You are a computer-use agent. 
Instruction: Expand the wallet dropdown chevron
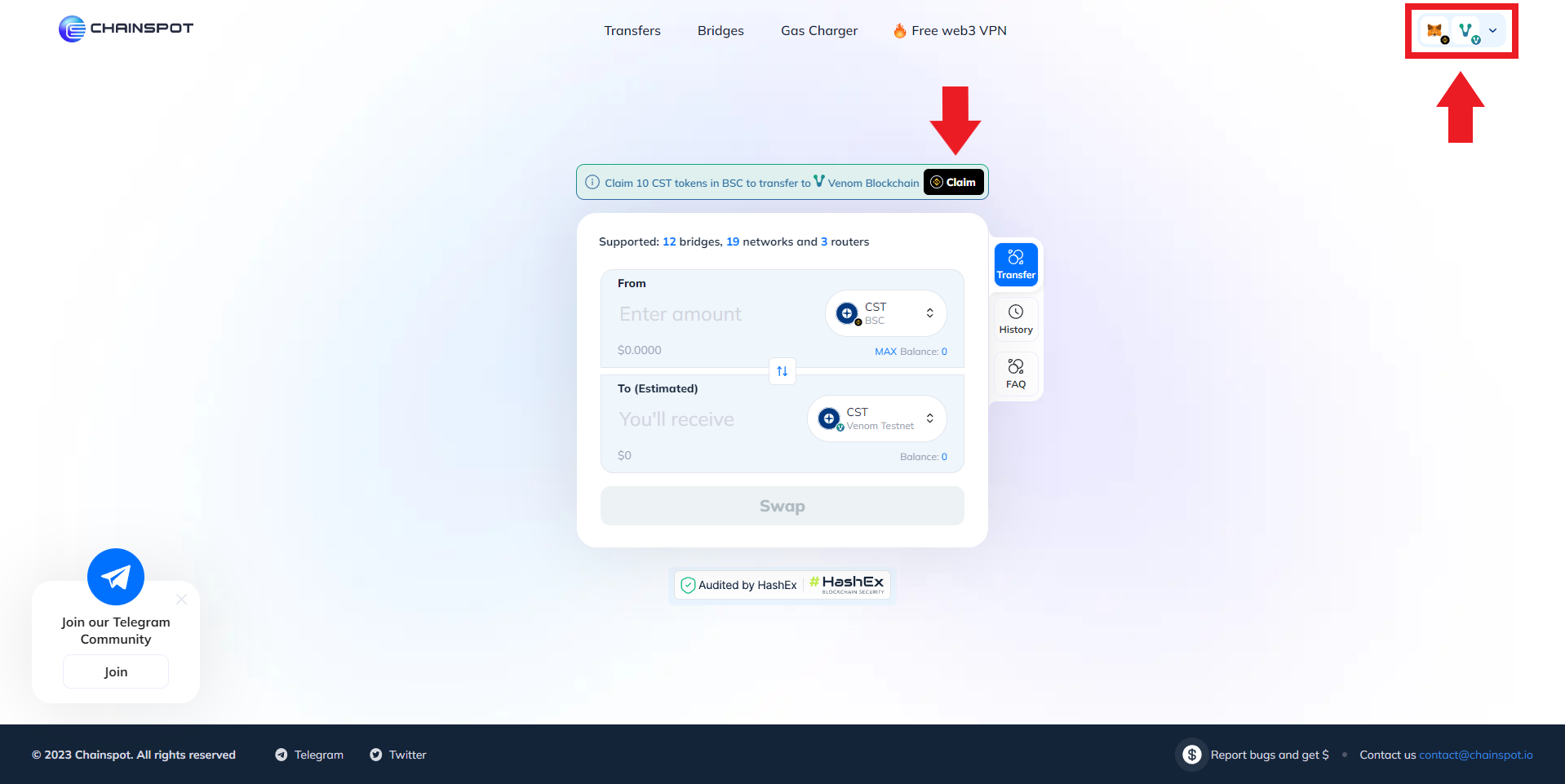pyautogui.click(x=1492, y=31)
